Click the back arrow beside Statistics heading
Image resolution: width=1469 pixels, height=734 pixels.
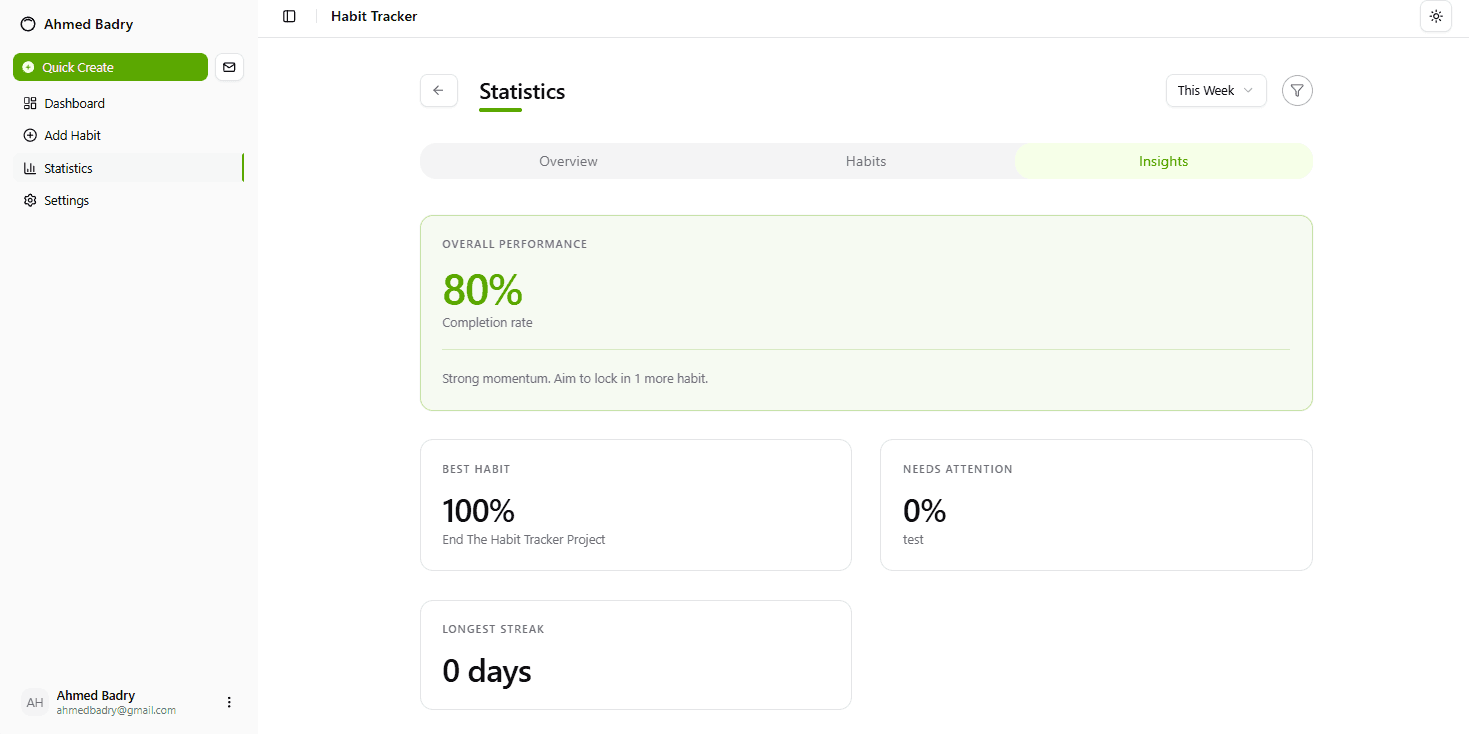point(439,90)
